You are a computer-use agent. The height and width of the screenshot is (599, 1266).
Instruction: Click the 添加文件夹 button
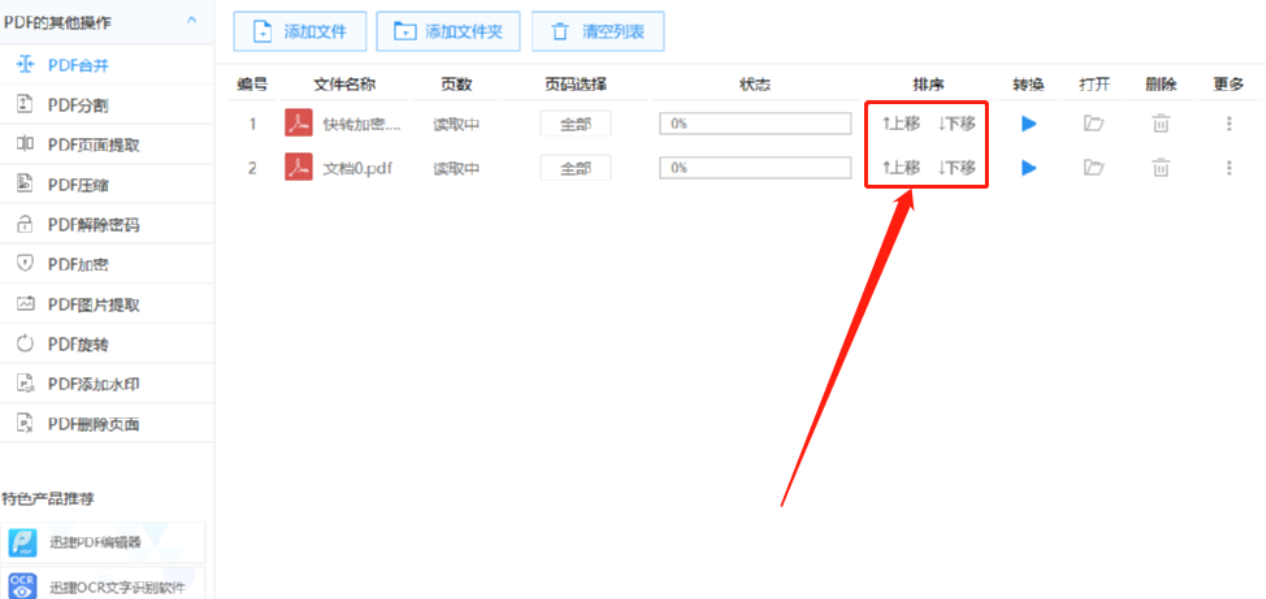click(x=449, y=32)
